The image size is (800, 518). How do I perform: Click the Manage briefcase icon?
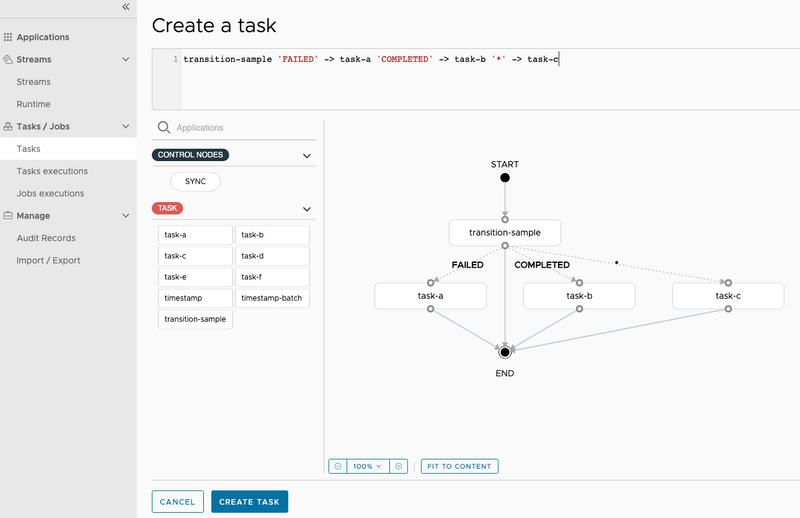8,215
